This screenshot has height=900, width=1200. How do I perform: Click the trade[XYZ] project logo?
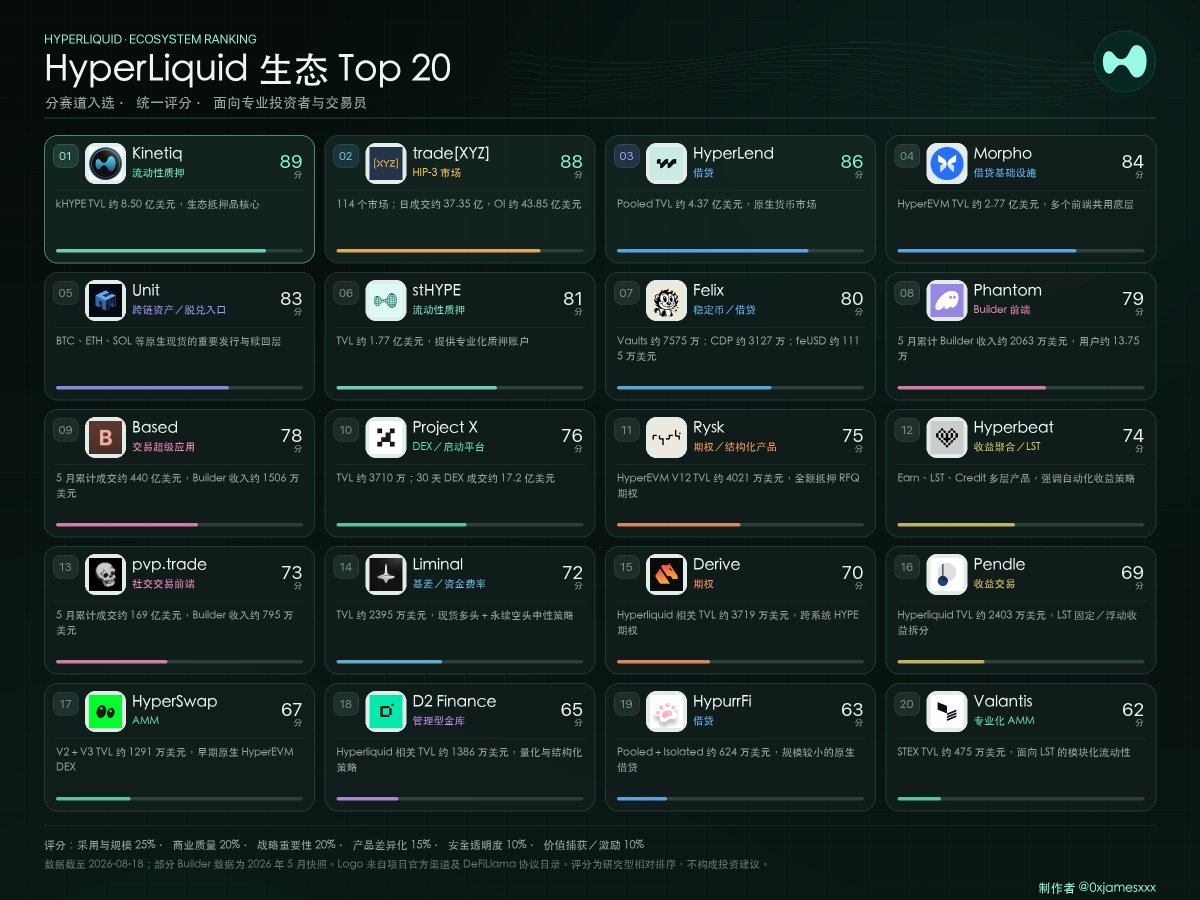point(386,164)
